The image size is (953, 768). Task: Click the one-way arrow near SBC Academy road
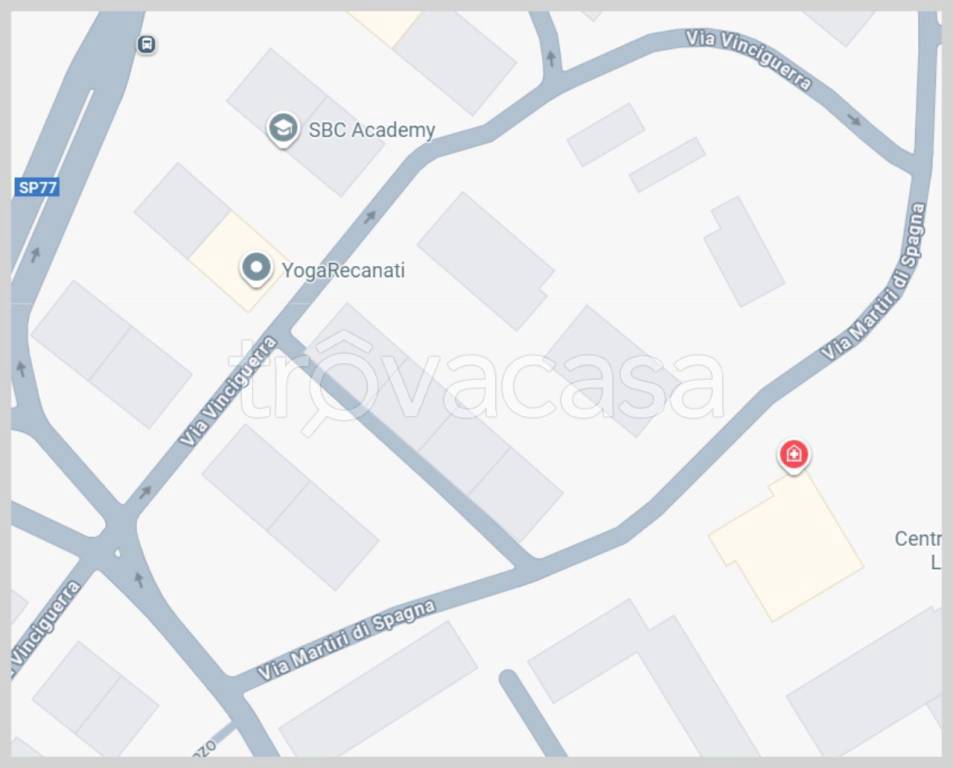click(x=370, y=217)
